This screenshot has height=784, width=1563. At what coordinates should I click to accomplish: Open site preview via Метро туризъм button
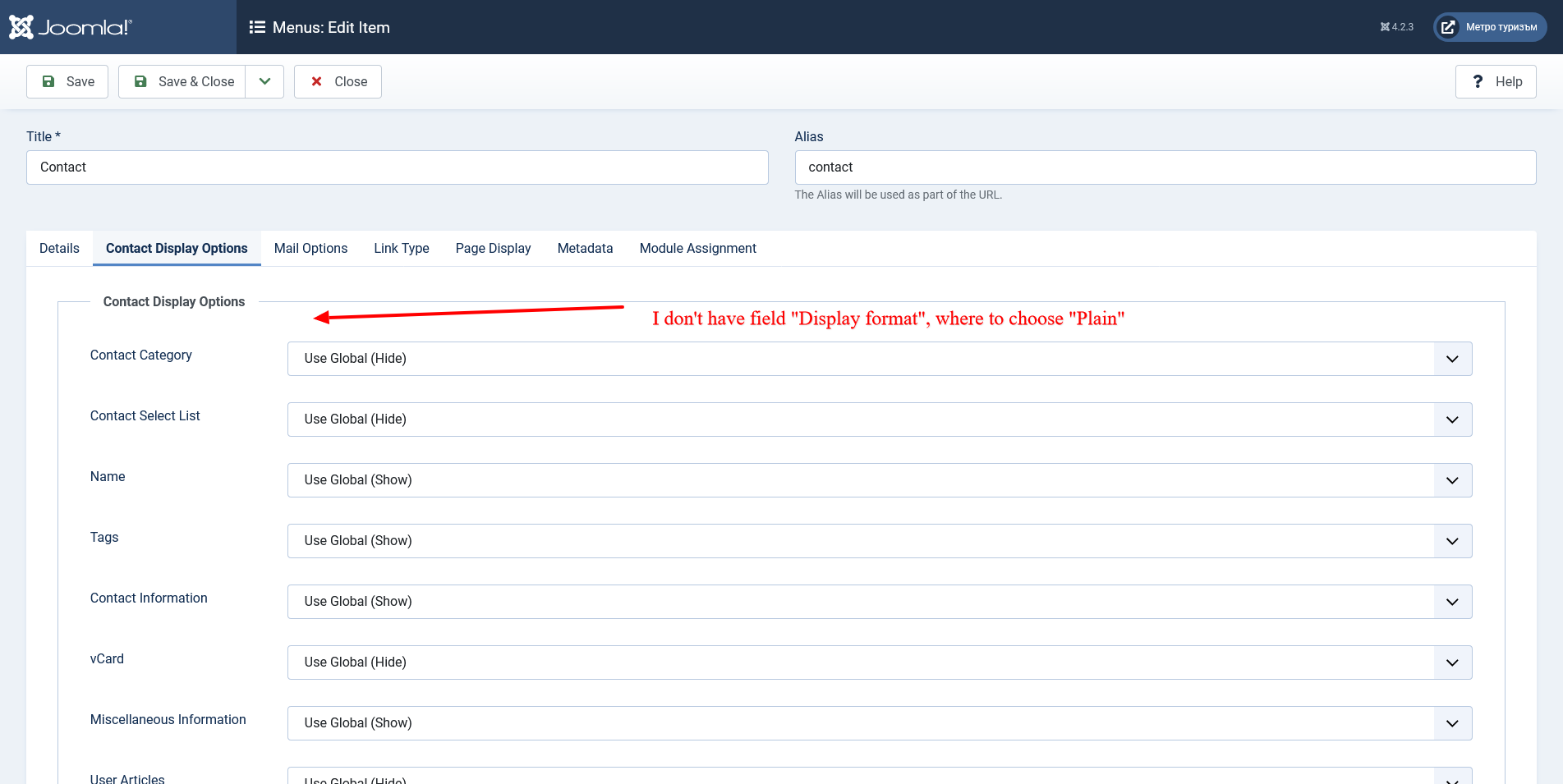[1490, 27]
